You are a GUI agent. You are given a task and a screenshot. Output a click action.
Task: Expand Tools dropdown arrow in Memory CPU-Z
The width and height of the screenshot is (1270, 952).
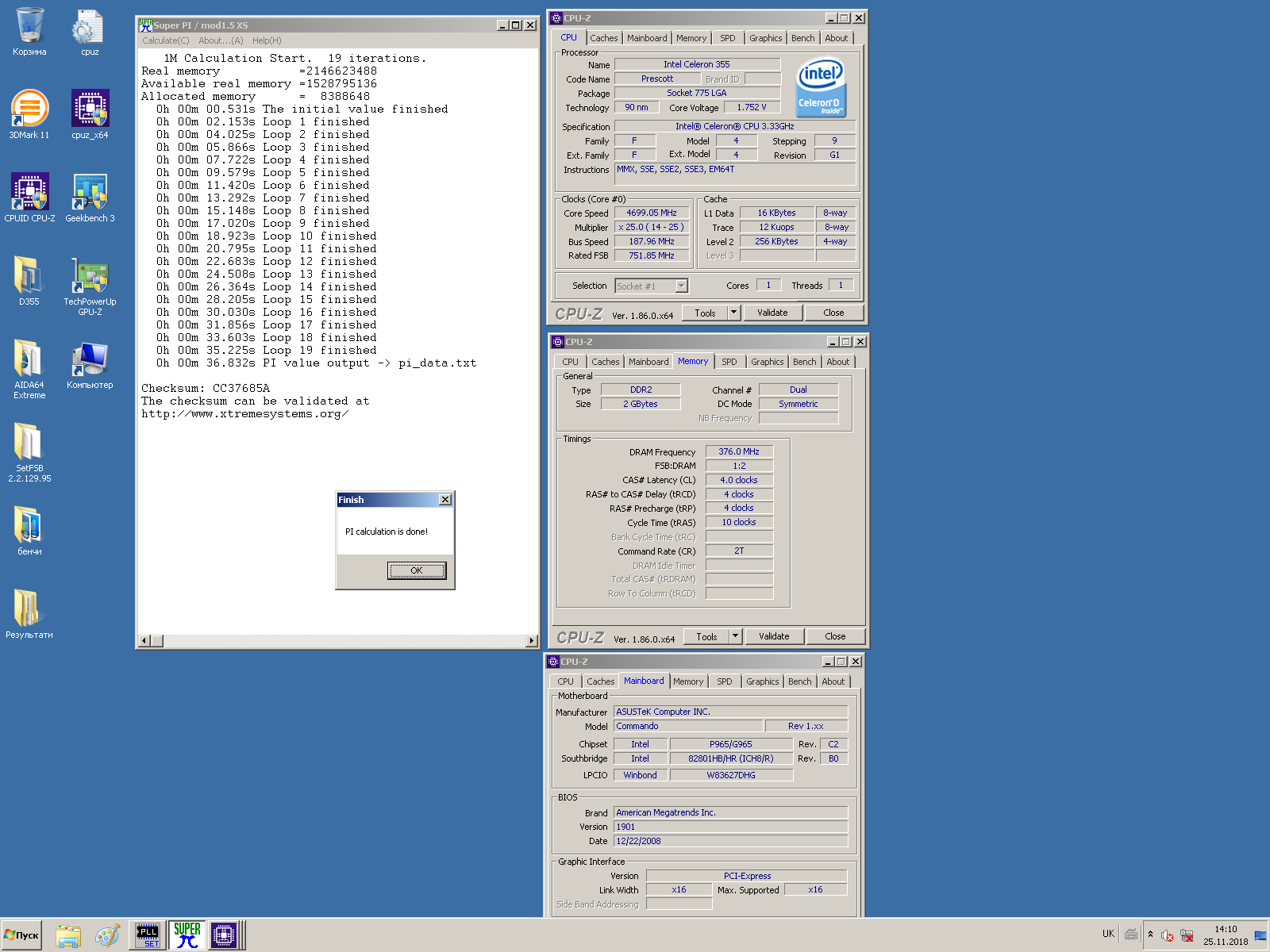point(736,636)
